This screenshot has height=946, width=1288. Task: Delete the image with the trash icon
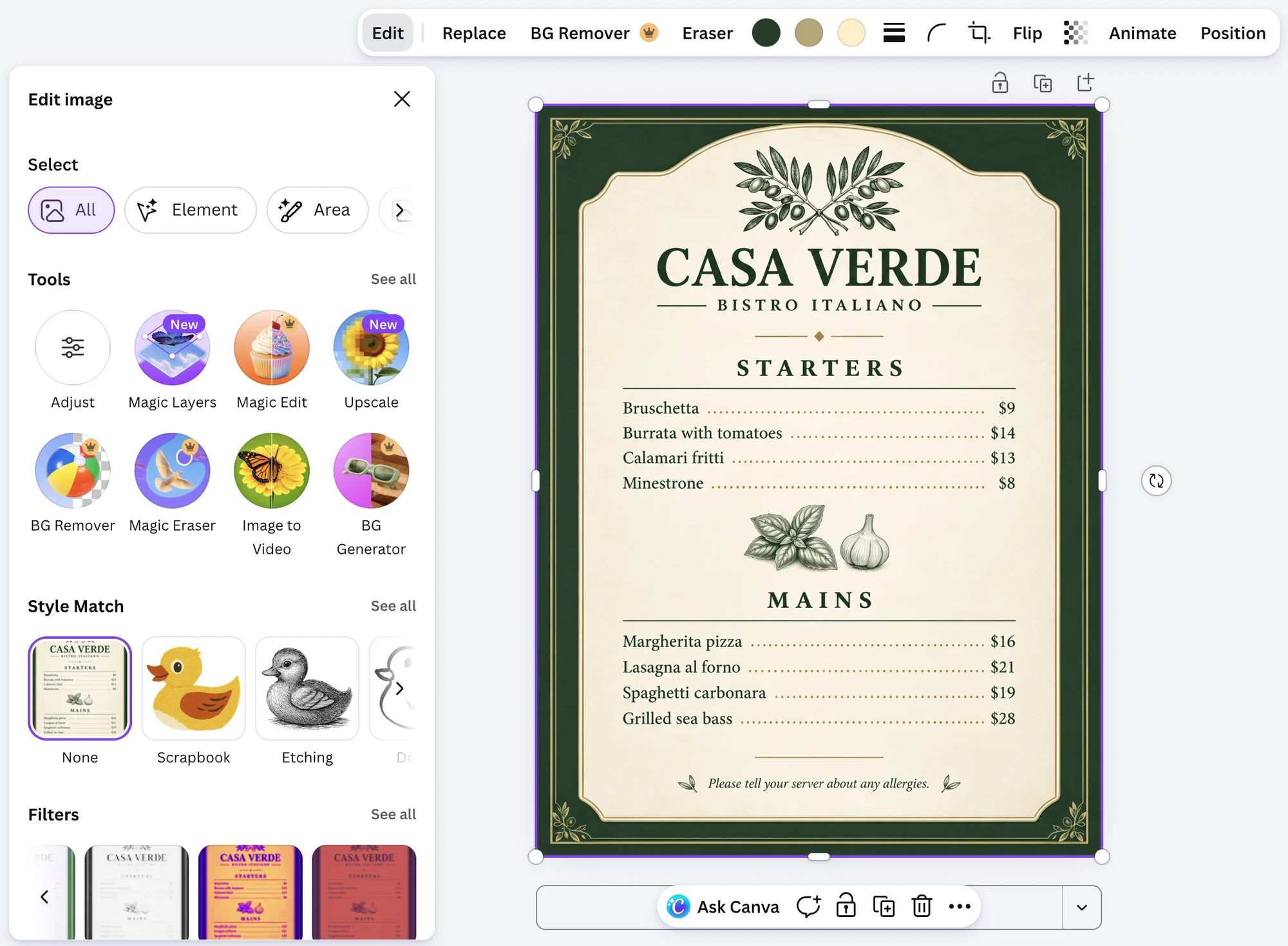pos(922,907)
